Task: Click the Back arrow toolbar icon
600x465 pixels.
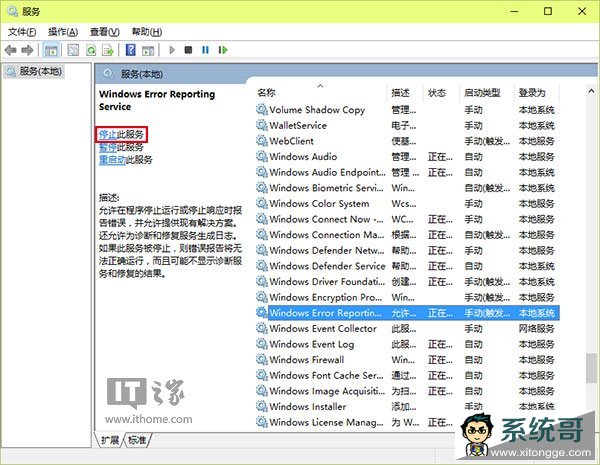Action: click(x=10, y=50)
